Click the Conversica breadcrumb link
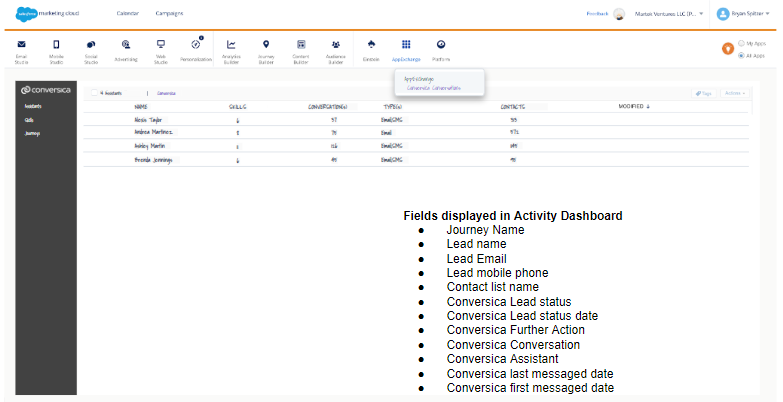 166,93
